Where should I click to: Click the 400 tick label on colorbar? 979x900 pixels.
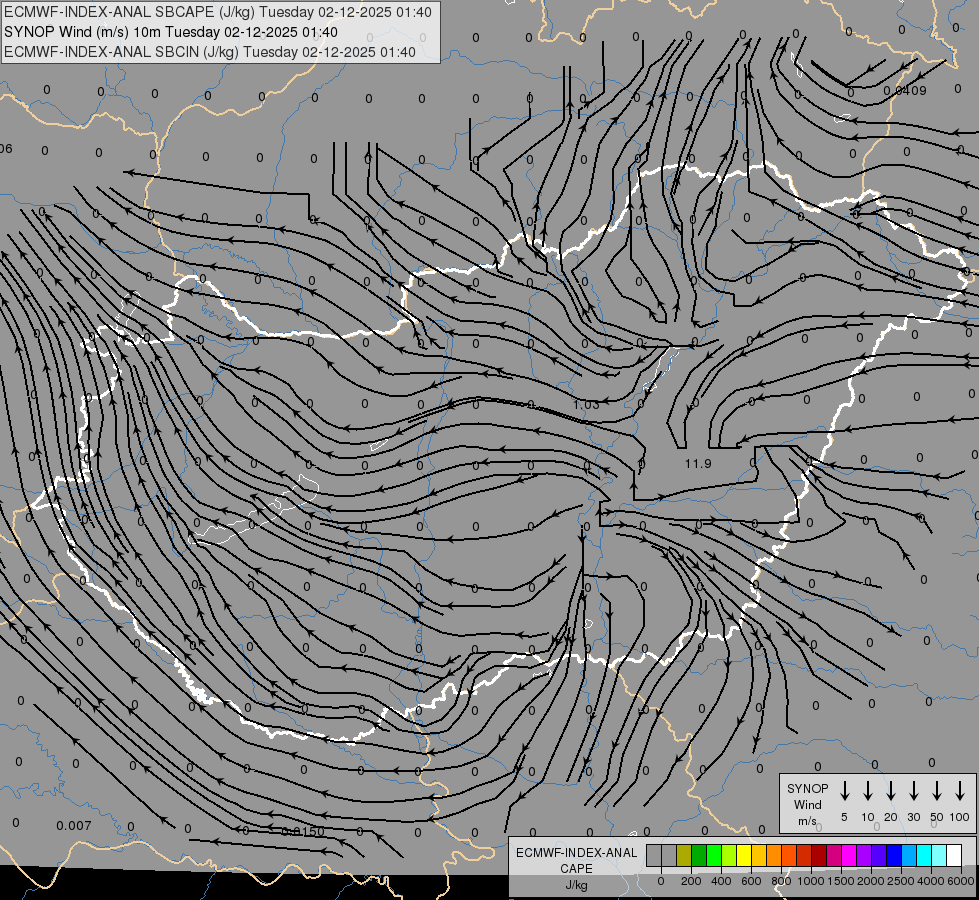pyautogui.click(x=721, y=881)
